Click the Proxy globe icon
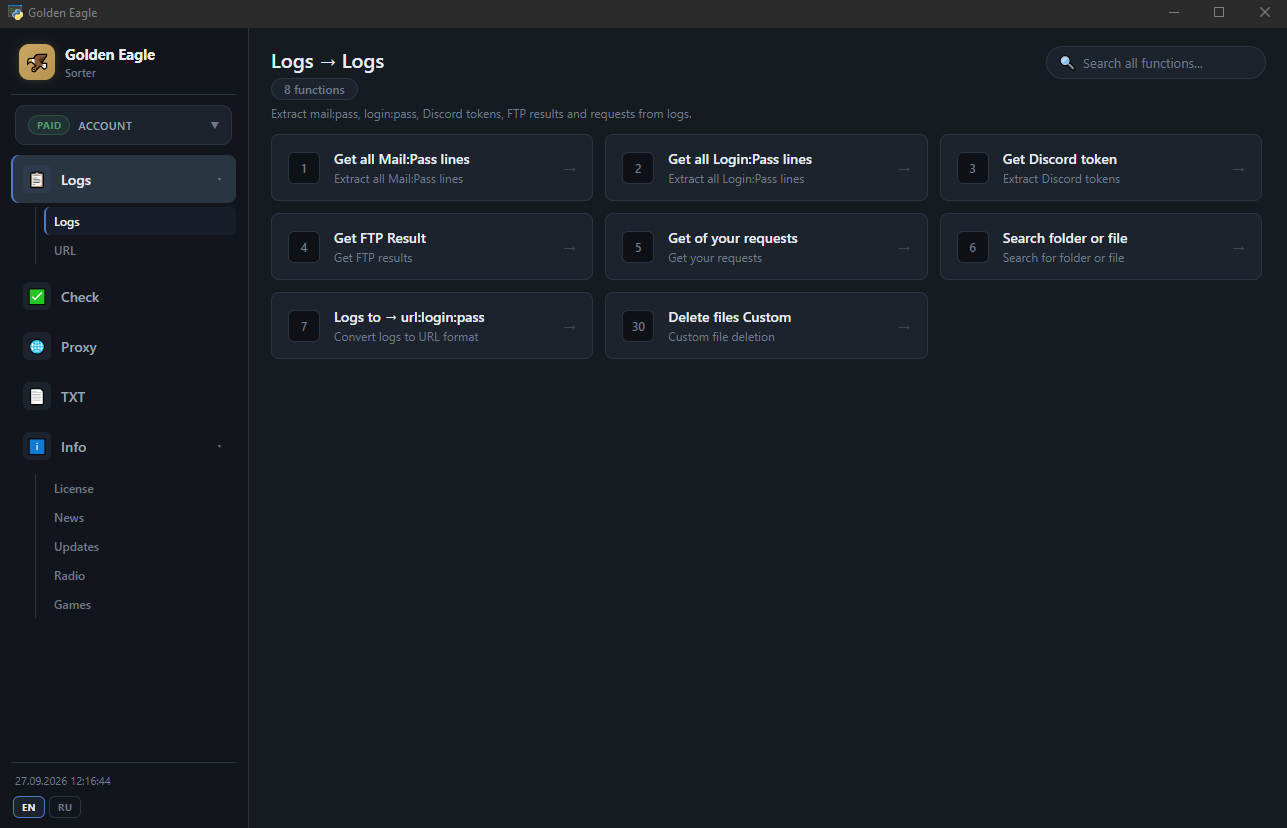 point(37,347)
